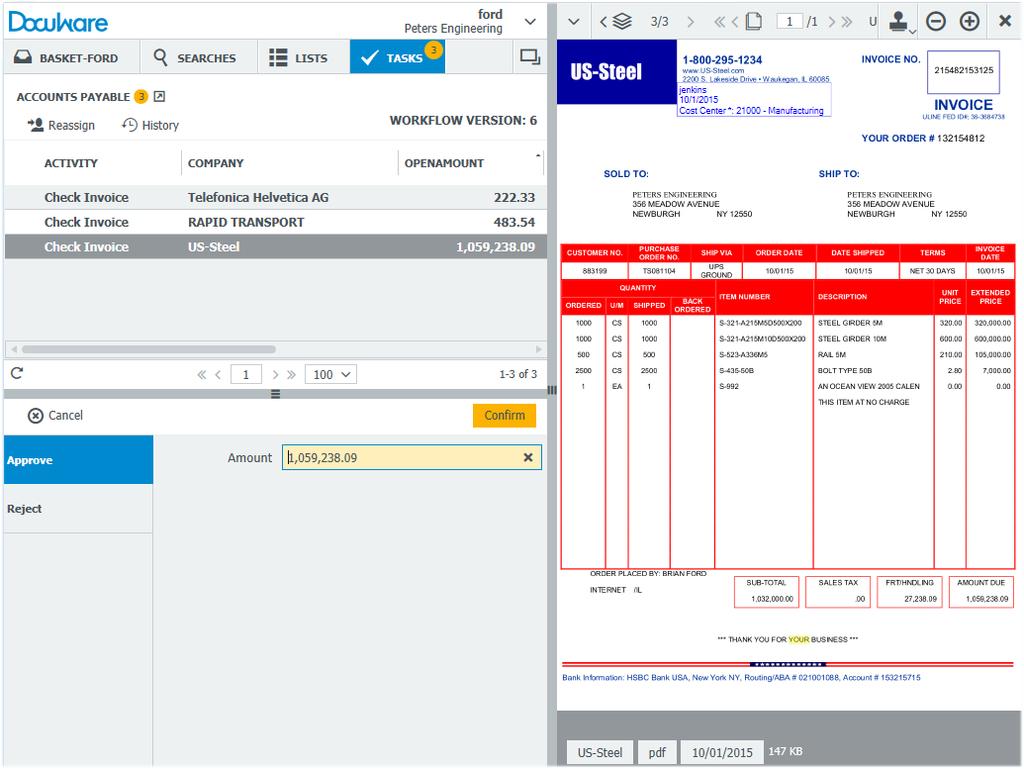Image resolution: width=1024 pixels, height=769 pixels.
Task: Zoom out of the invoice document
Action: click(936, 22)
